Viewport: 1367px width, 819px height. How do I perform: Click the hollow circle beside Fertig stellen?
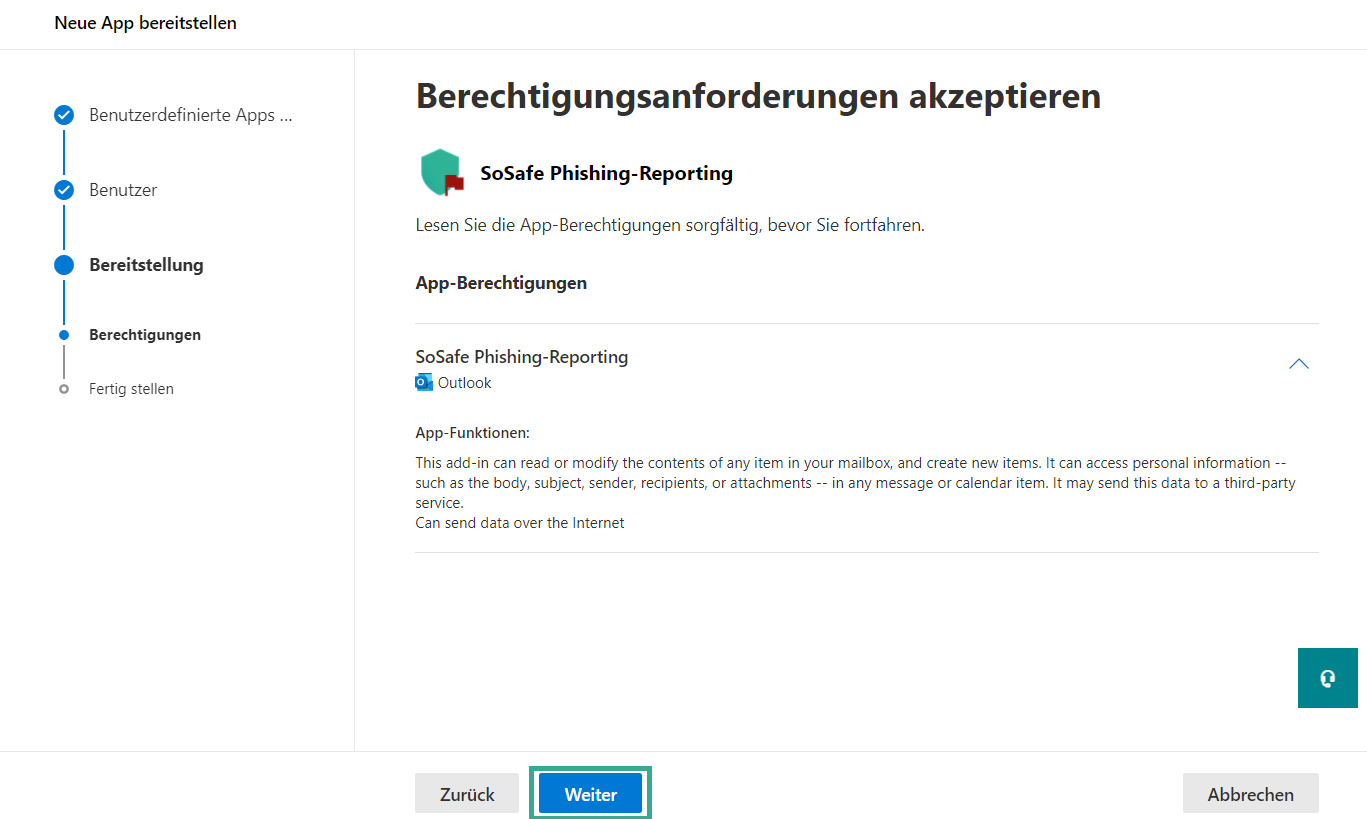[x=64, y=389]
